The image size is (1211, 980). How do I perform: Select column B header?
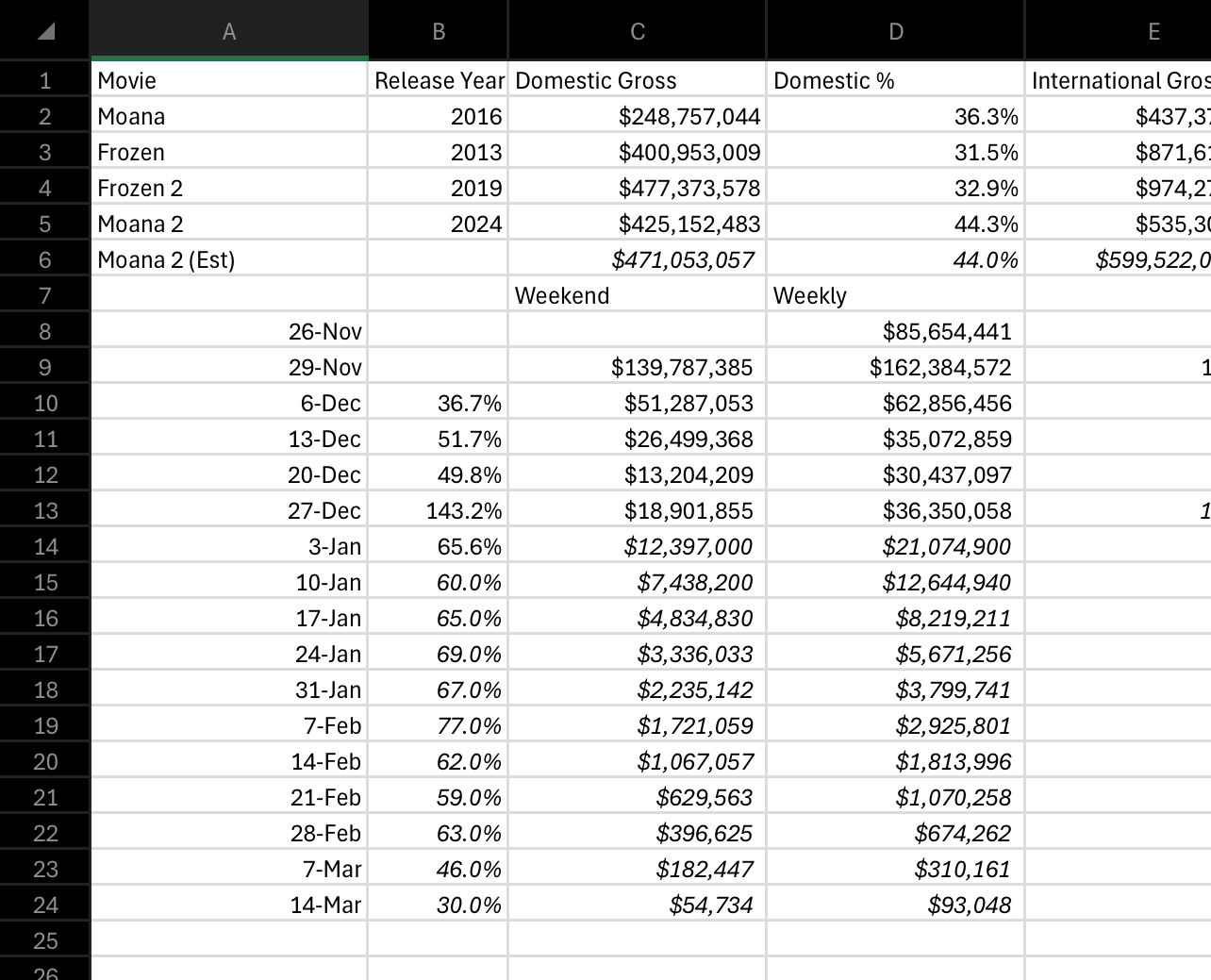coord(439,31)
